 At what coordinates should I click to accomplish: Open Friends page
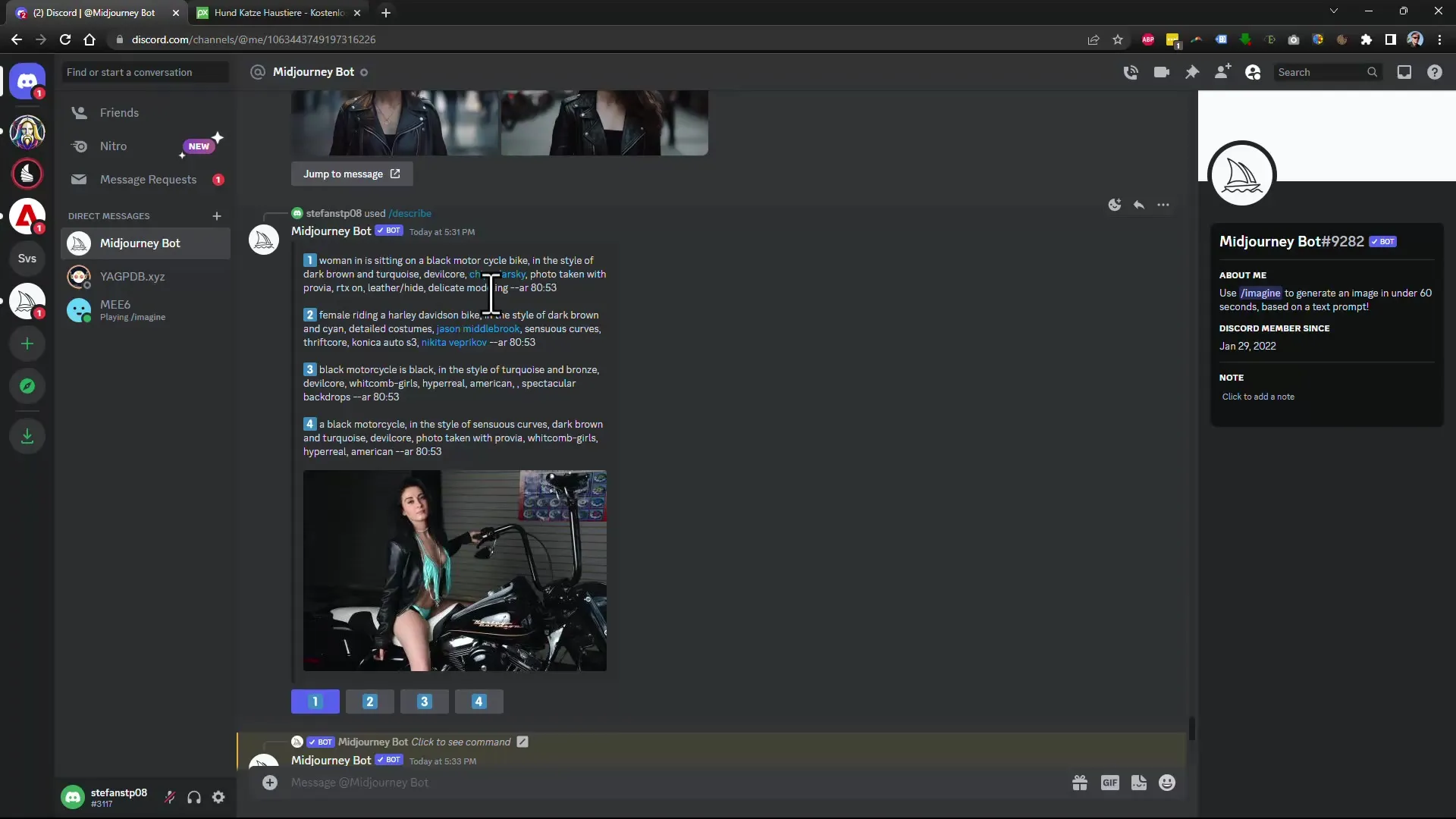(x=146, y=113)
